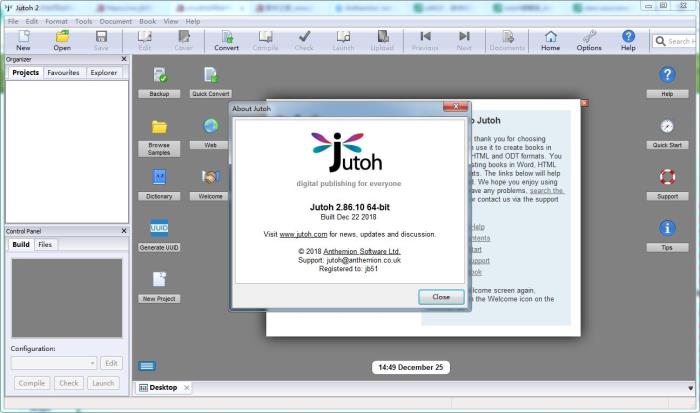Click the build preview area in Control Panel
700x413 pixels.
coord(67,298)
